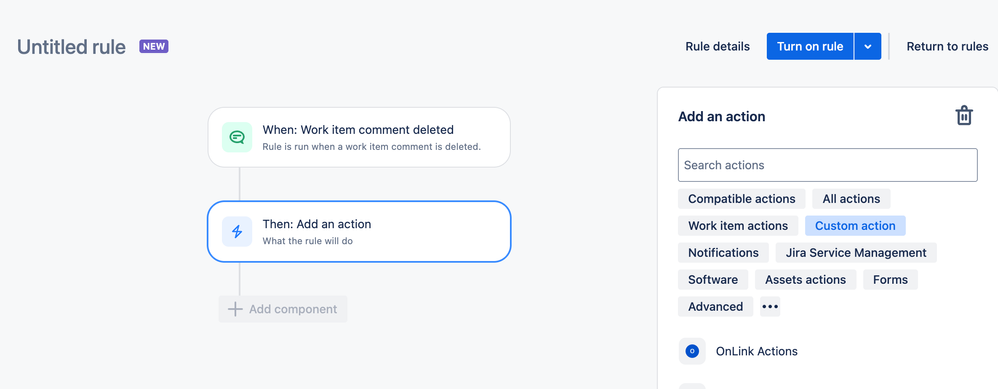Choose the Assets actions category
Viewport: 998px width, 389px height.
pyautogui.click(x=805, y=279)
